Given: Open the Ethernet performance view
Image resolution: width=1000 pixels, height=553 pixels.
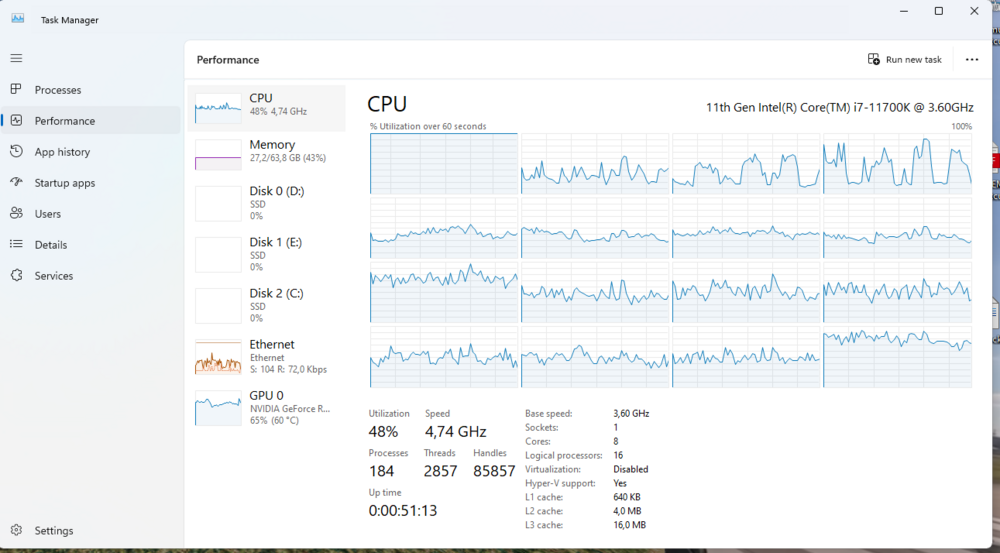Looking at the screenshot, I should click(x=267, y=357).
